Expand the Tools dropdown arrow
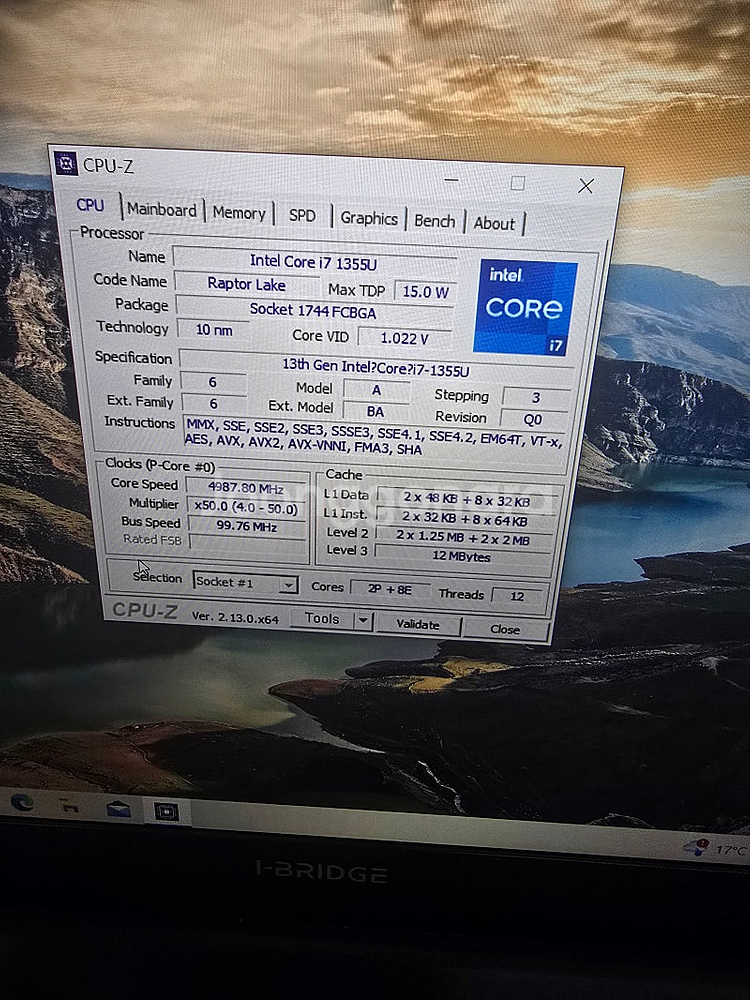Image resolution: width=750 pixels, height=1000 pixels. coord(363,620)
